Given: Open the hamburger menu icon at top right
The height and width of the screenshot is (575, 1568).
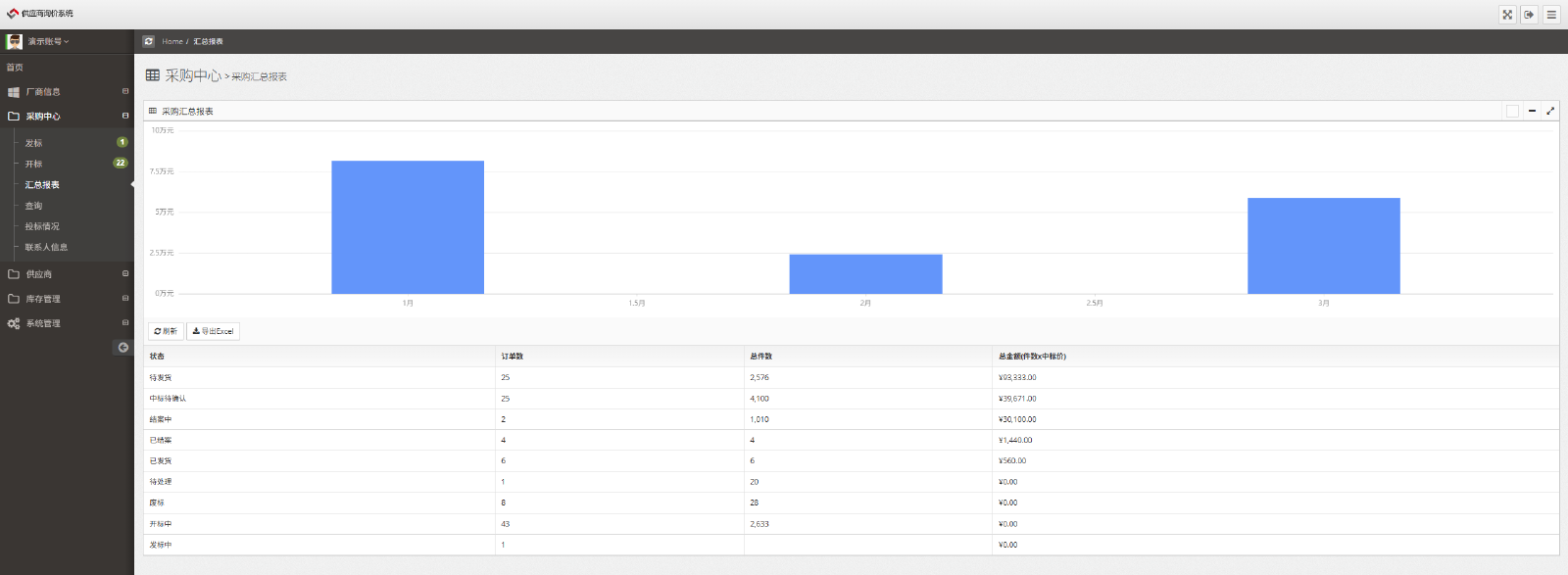Looking at the screenshot, I should (x=1551, y=15).
